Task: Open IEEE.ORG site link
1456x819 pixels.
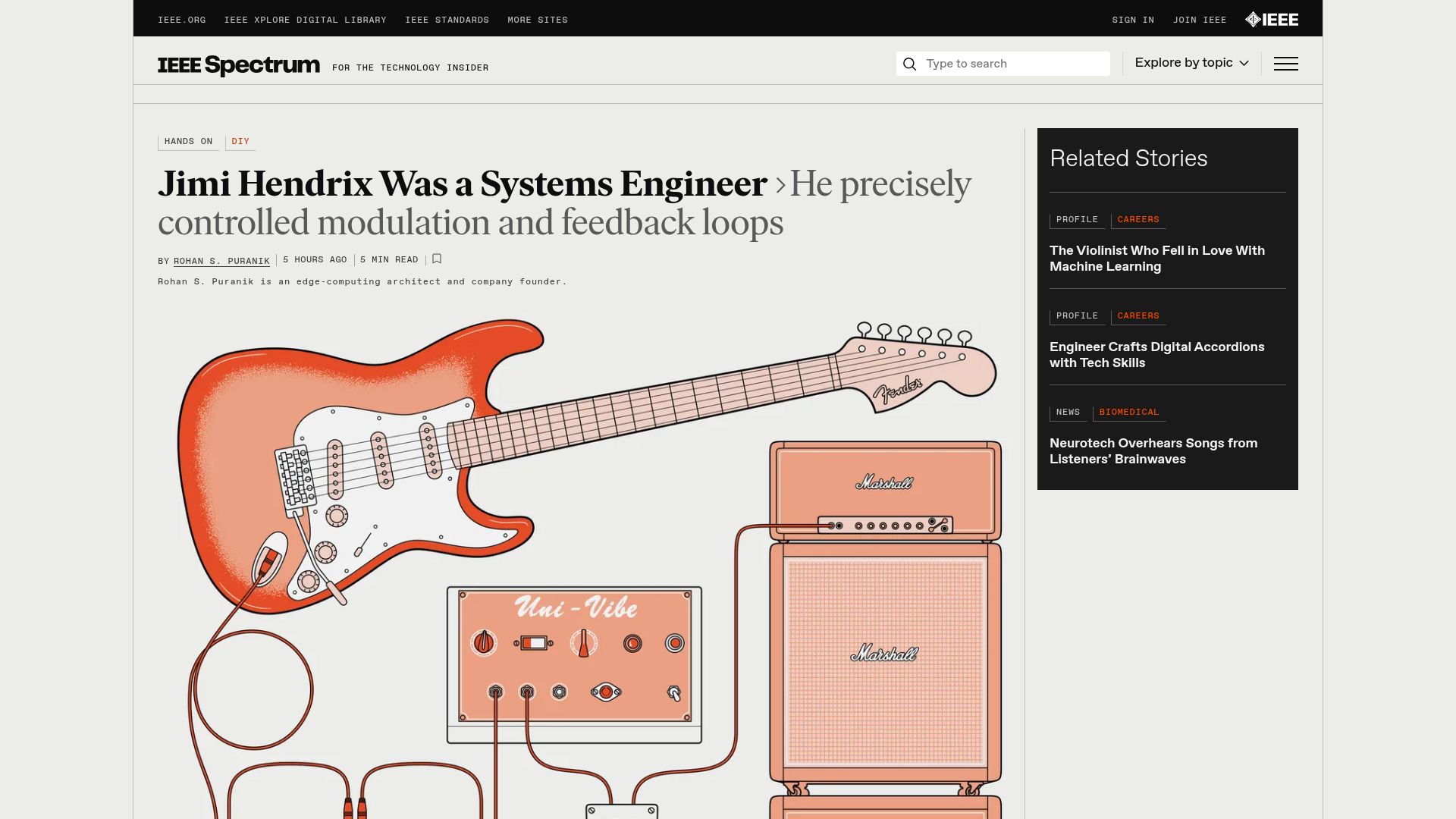Action: point(182,20)
